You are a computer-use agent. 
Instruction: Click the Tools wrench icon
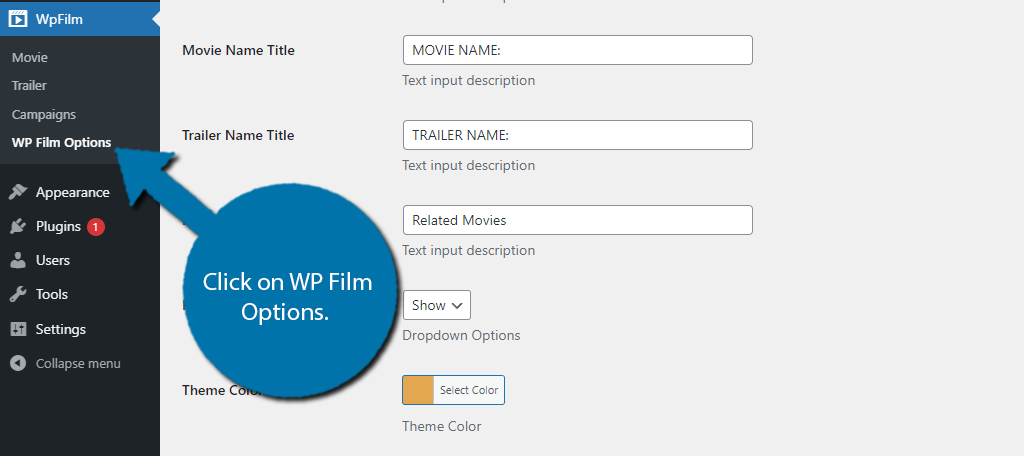pyautogui.click(x=18, y=294)
